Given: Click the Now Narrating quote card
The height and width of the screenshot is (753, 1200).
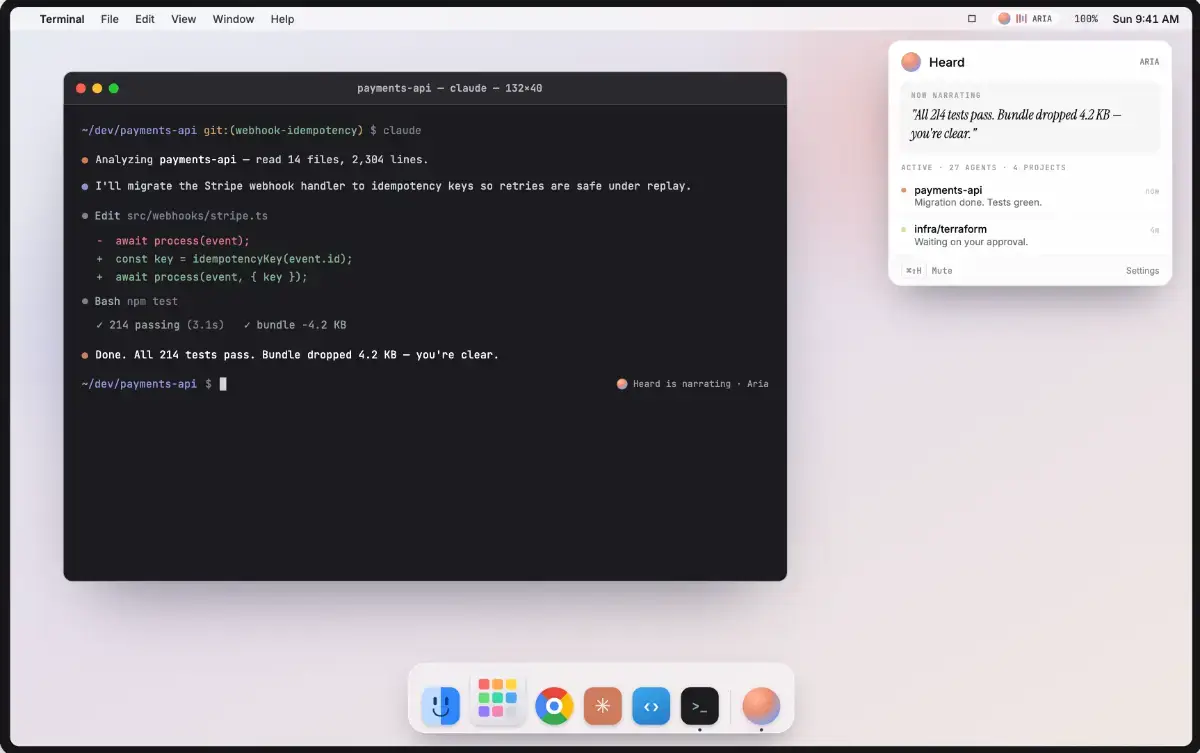Looking at the screenshot, I should point(1030,117).
